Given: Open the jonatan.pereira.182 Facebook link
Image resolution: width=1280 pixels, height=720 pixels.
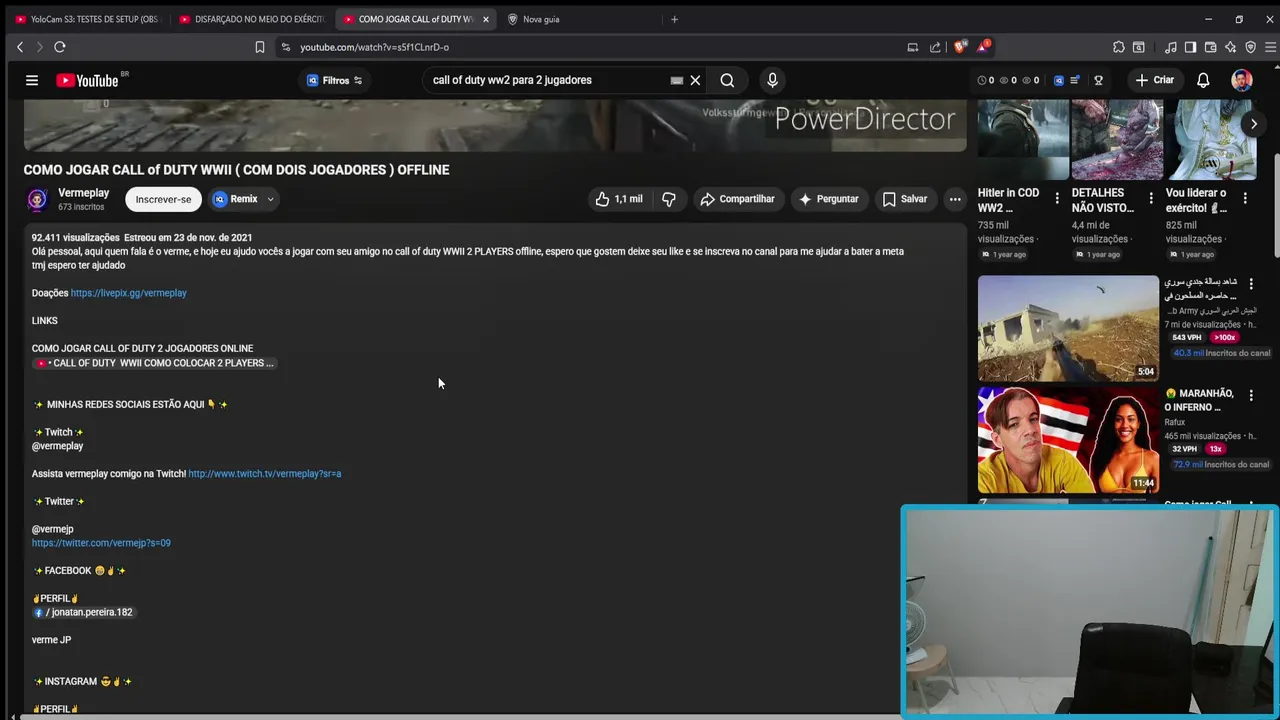Looking at the screenshot, I should tap(83, 612).
